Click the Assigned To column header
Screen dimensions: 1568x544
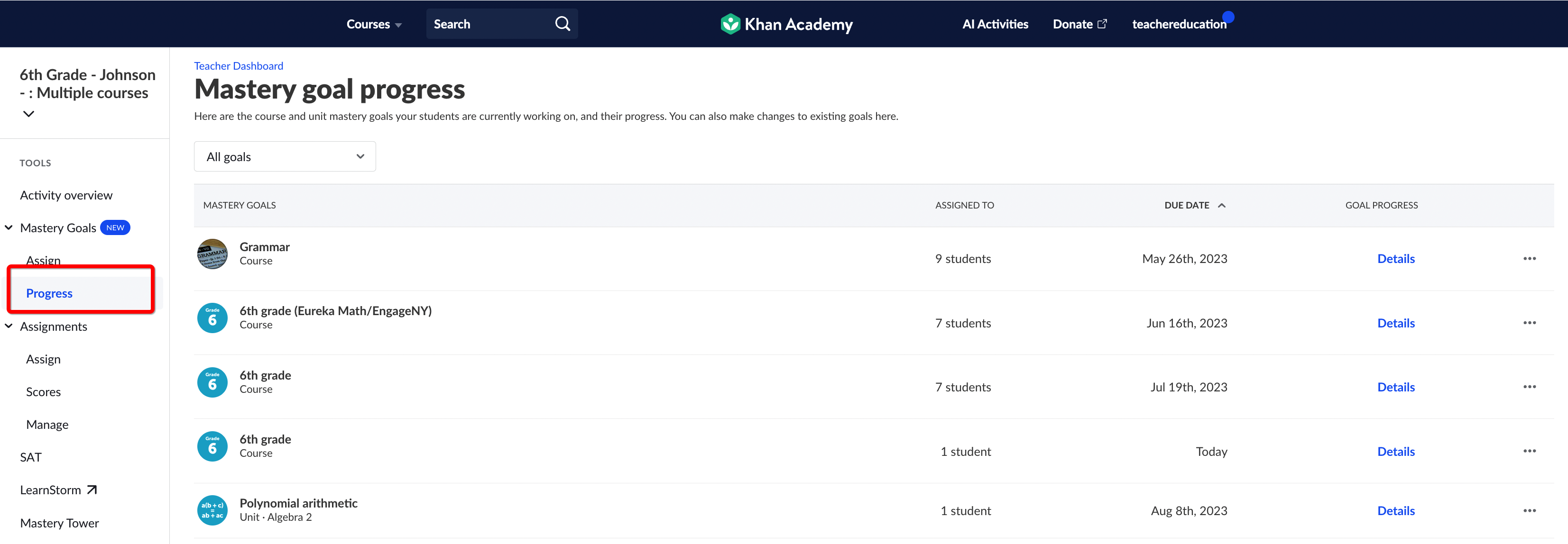click(964, 206)
